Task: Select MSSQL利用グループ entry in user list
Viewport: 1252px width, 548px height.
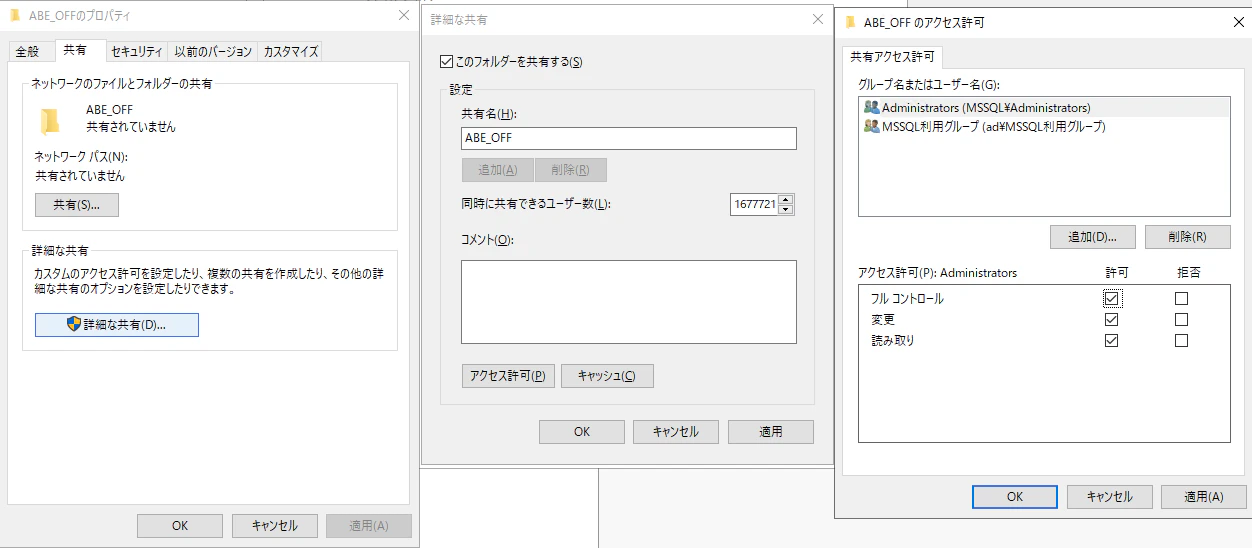Action: [1044, 127]
